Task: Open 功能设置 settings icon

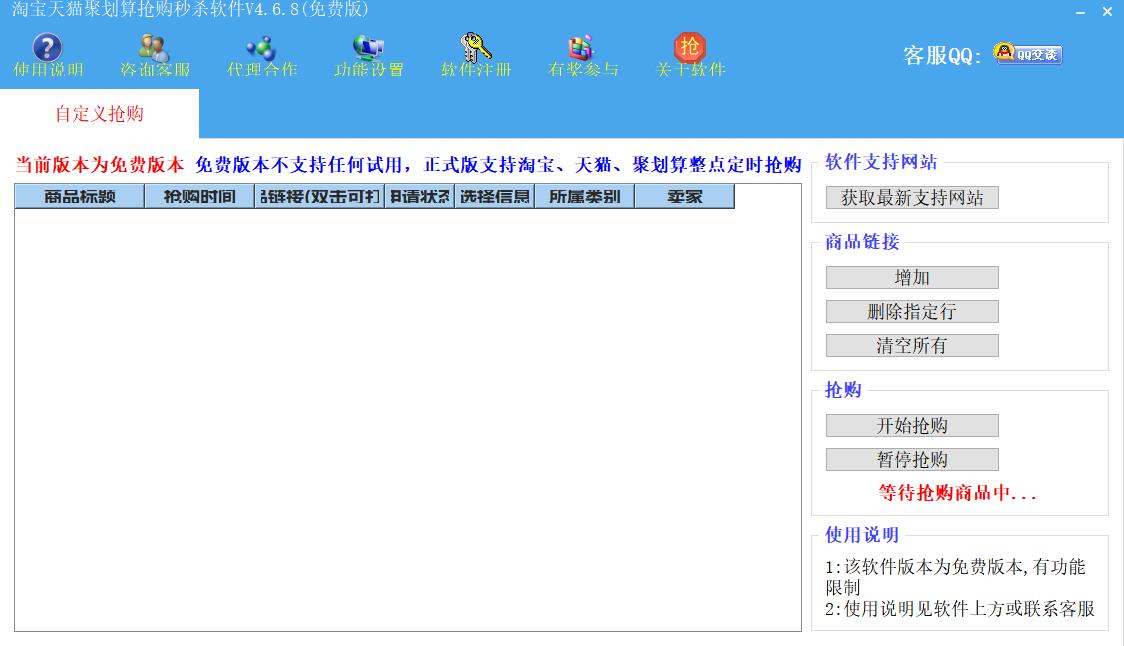Action: point(368,49)
